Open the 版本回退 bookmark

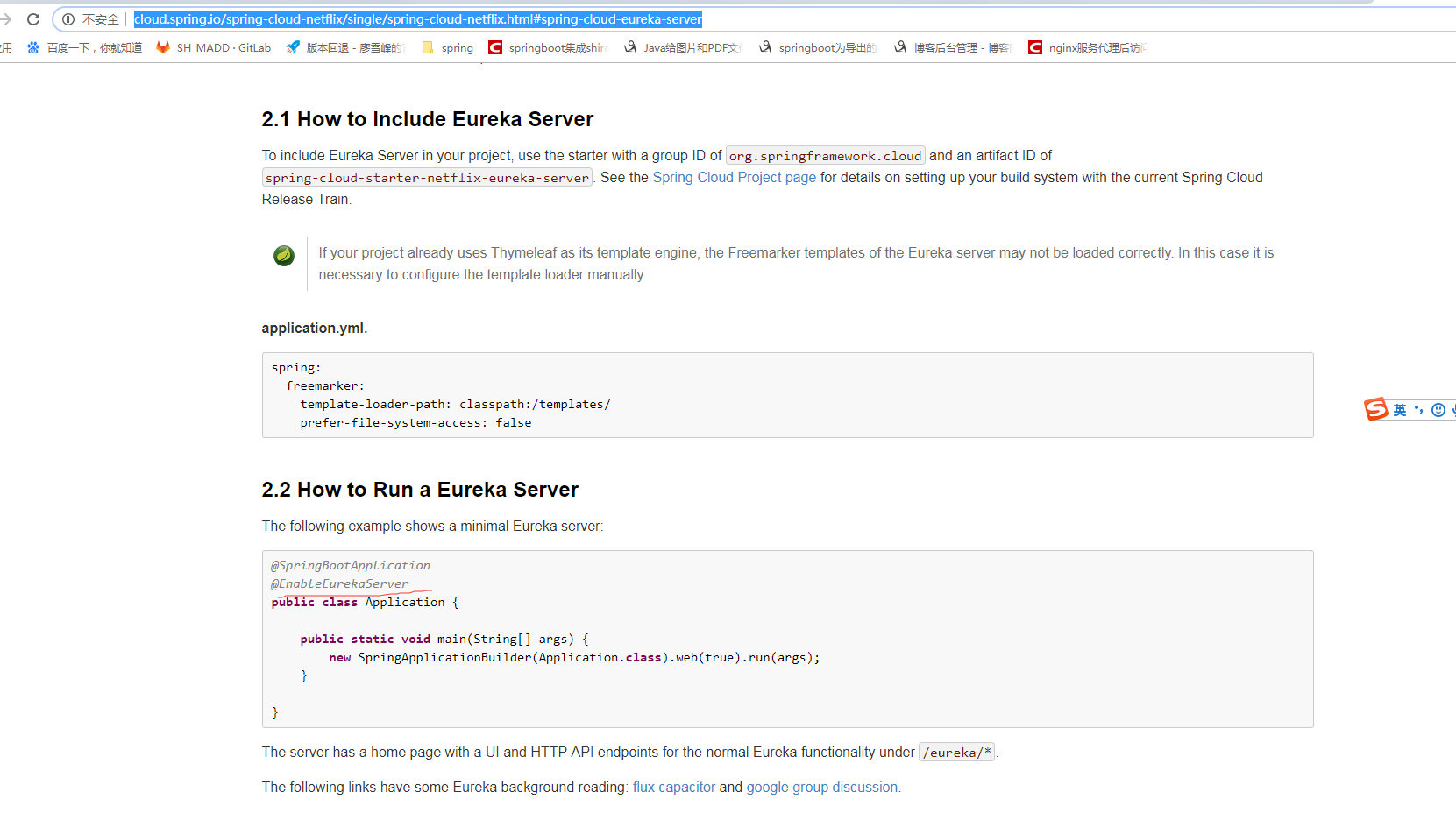(345, 47)
